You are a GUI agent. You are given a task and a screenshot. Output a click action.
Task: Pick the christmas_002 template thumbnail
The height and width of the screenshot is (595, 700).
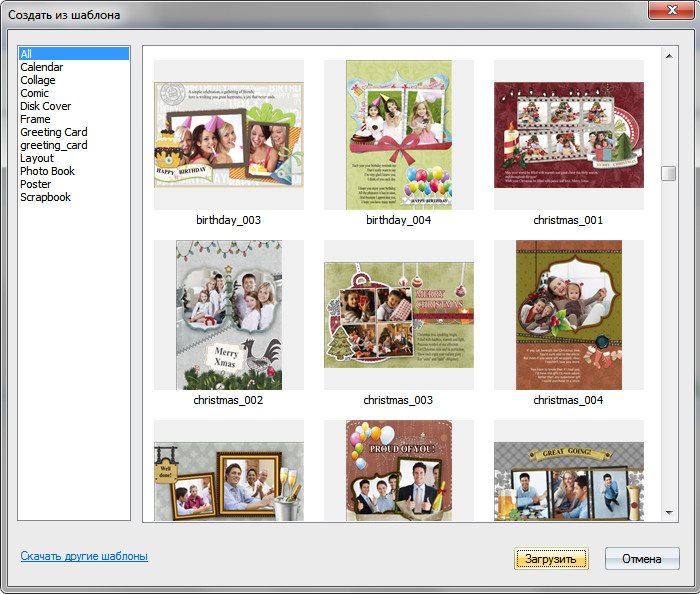229,315
